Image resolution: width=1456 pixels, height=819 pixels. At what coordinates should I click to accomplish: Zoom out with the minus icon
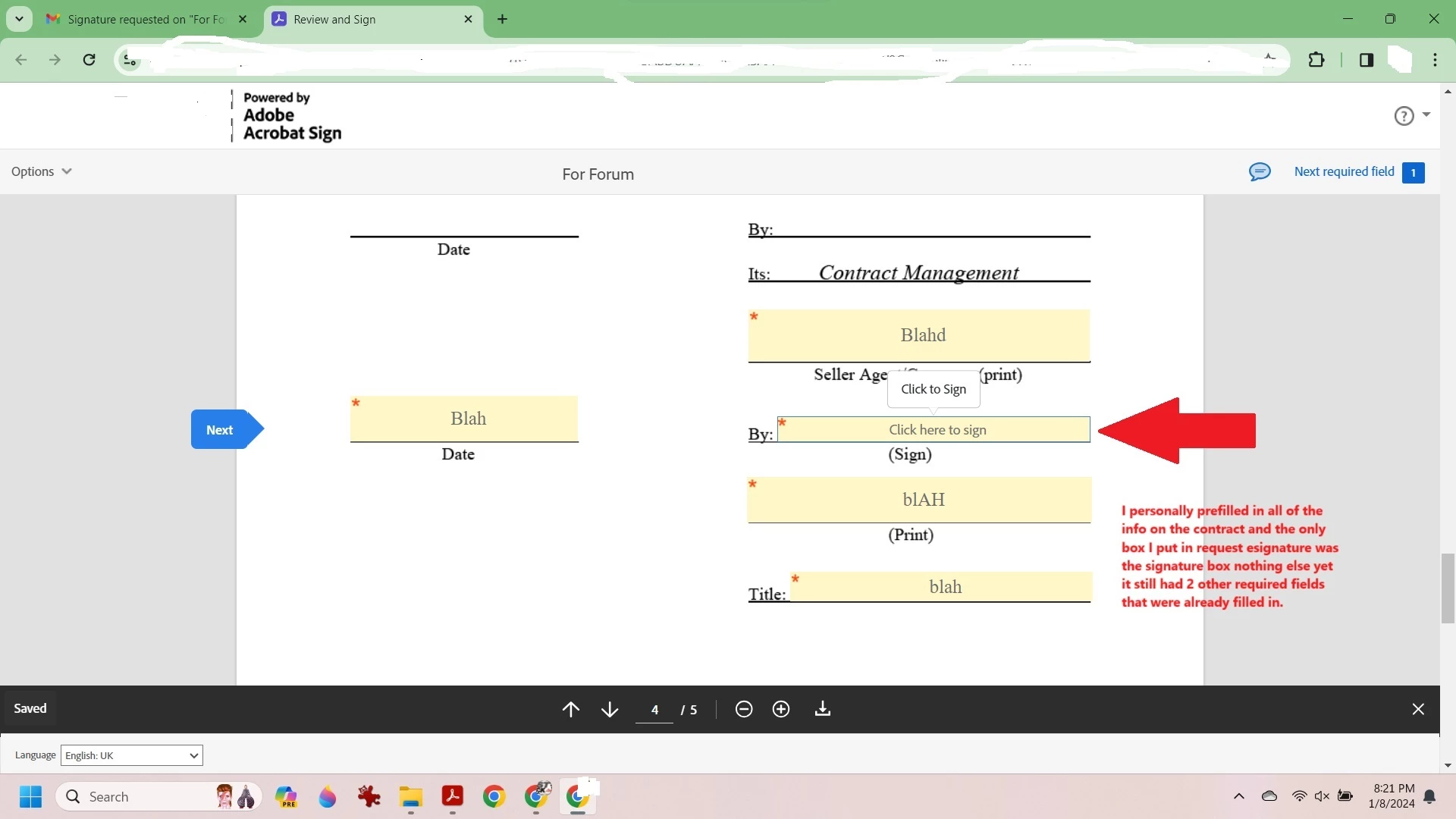pyautogui.click(x=744, y=709)
